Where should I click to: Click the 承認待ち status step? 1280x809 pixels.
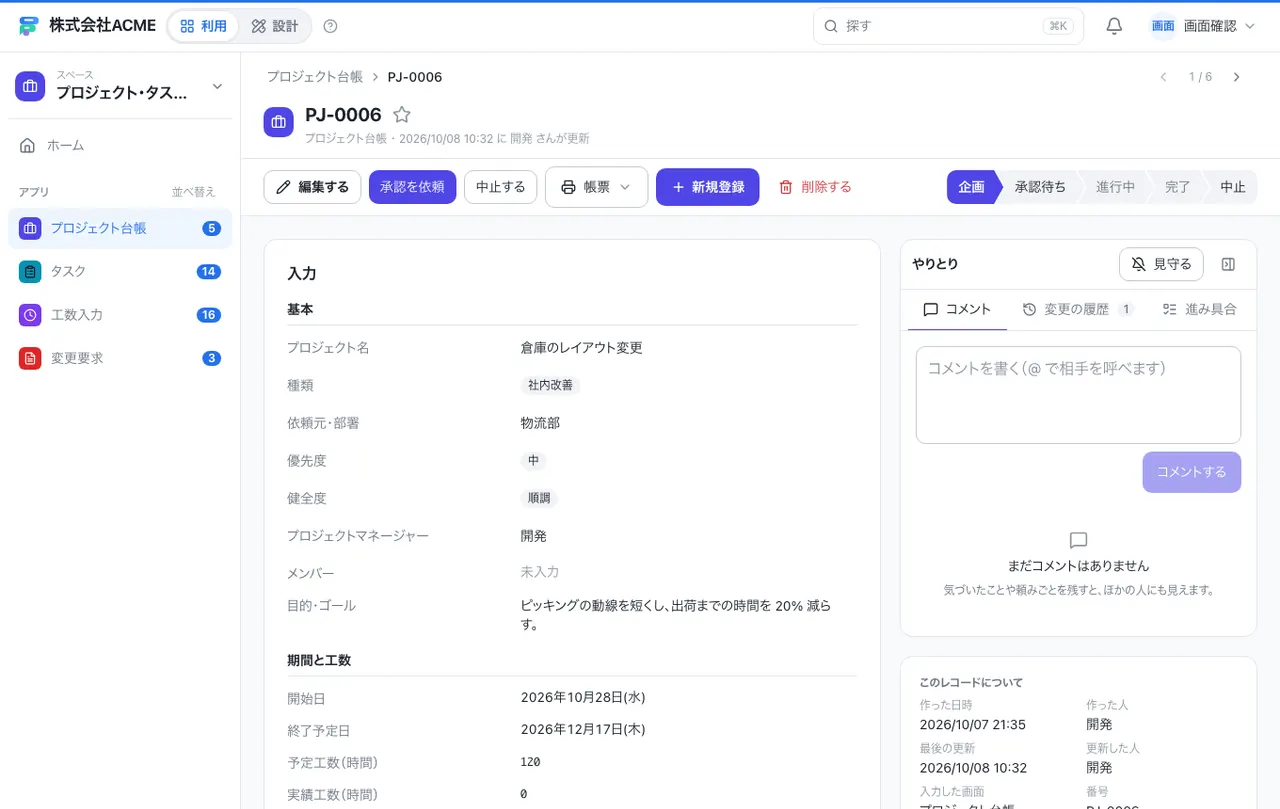pos(1040,187)
